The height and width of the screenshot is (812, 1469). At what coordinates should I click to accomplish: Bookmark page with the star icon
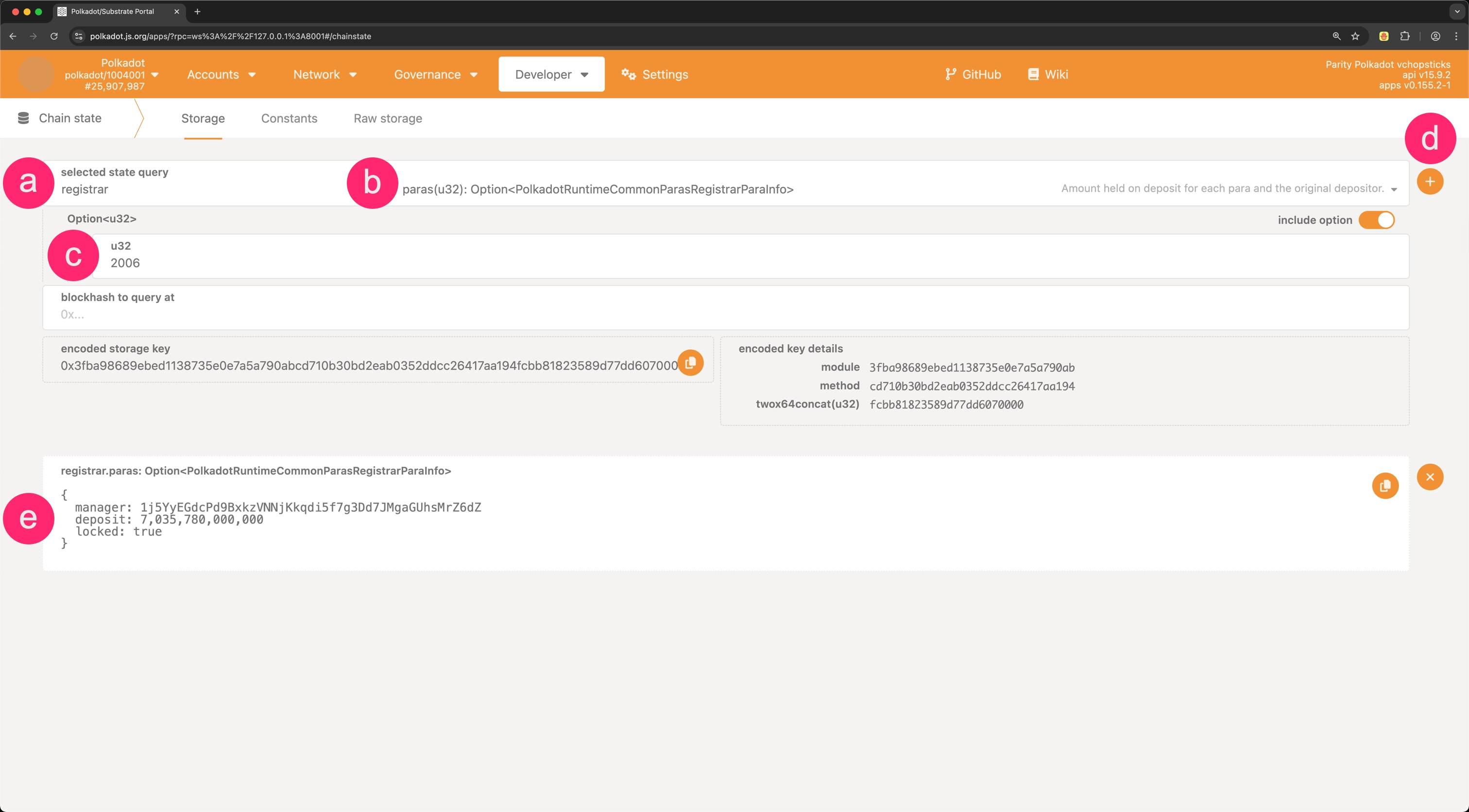click(x=1355, y=36)
